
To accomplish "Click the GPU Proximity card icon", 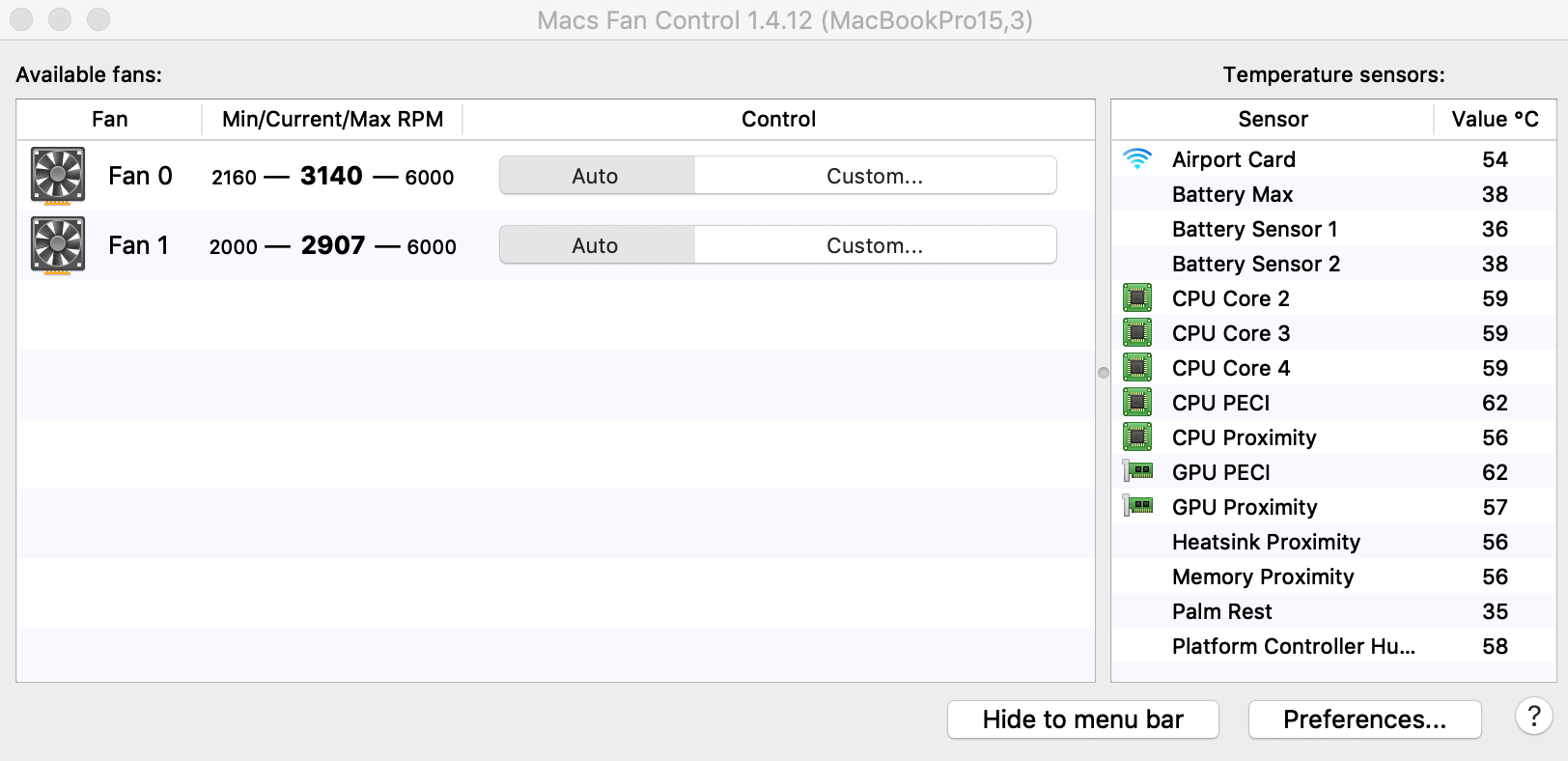I will (1138, 506).
